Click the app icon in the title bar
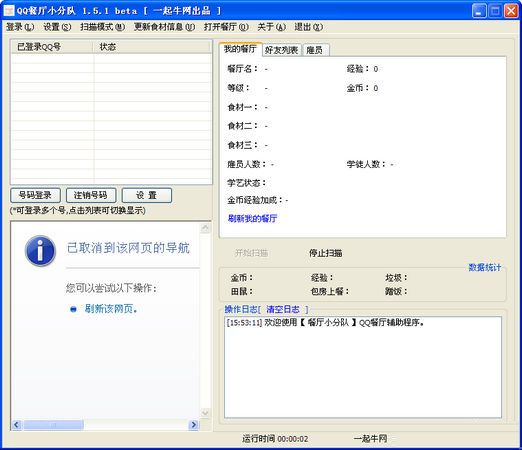 click(9, 10)
